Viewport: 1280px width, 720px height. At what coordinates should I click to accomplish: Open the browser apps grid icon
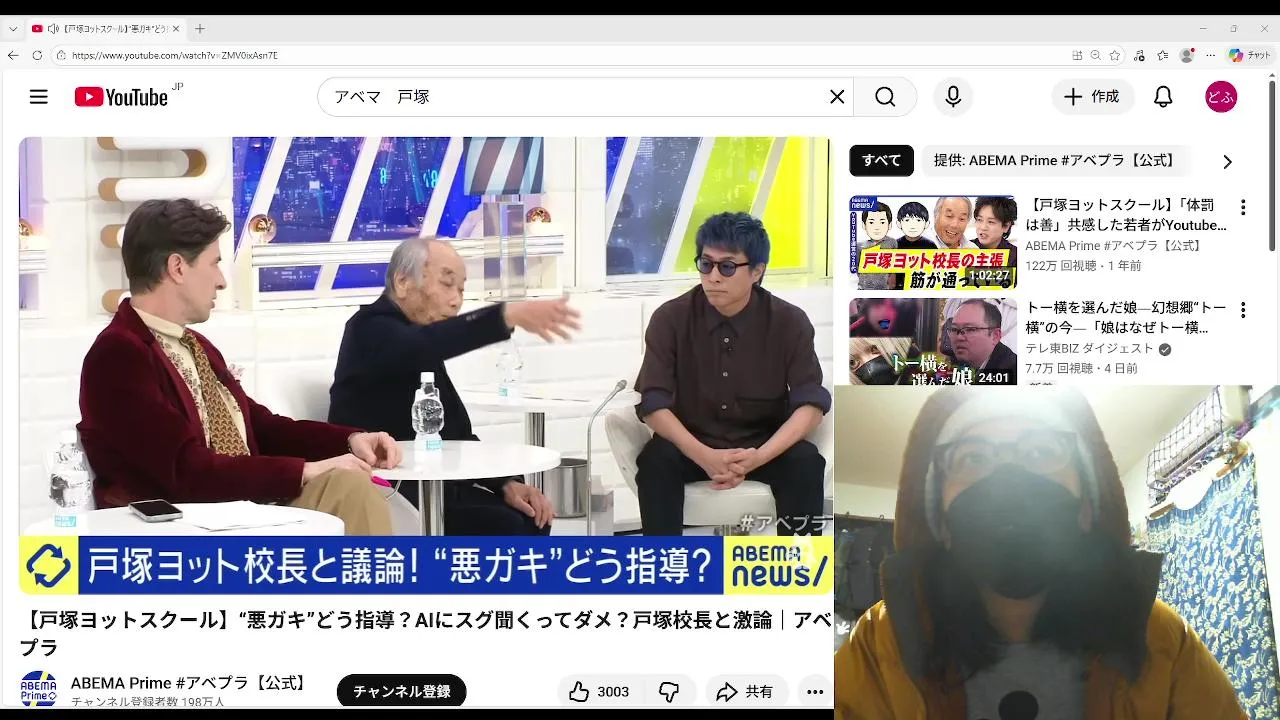click(1077, 55)
